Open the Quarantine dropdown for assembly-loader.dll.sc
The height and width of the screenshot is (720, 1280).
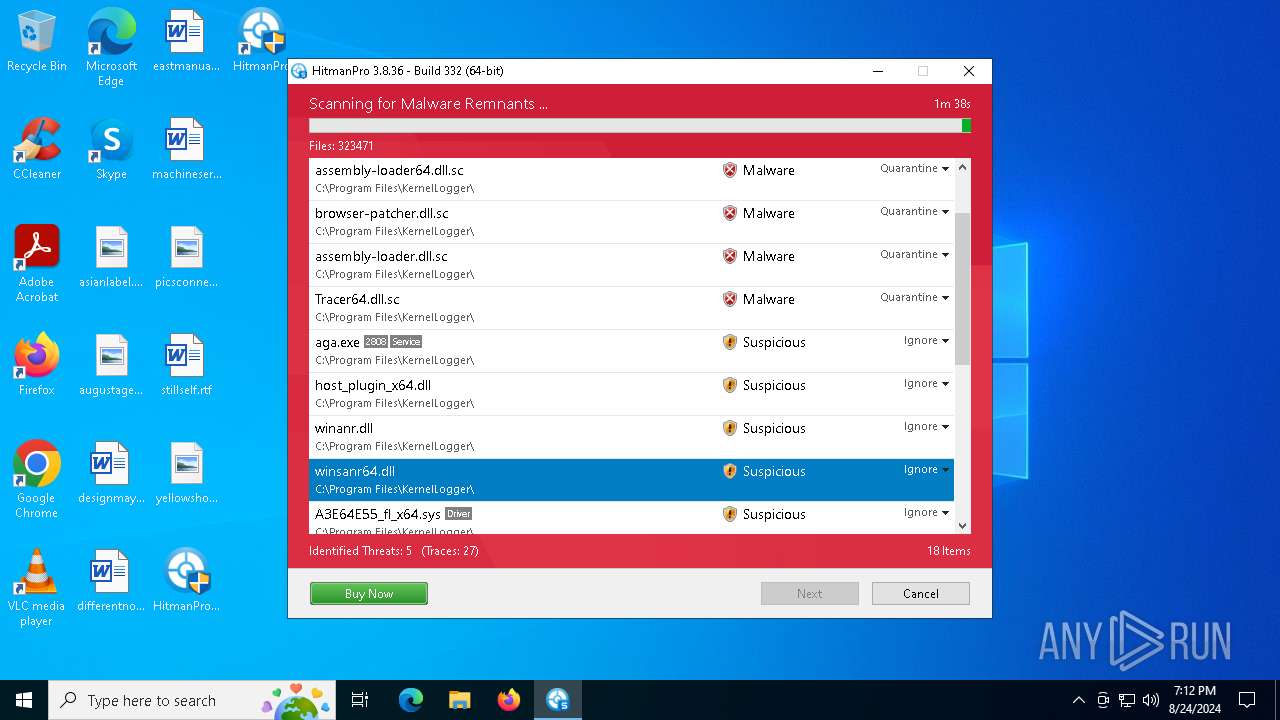(914, 255)
